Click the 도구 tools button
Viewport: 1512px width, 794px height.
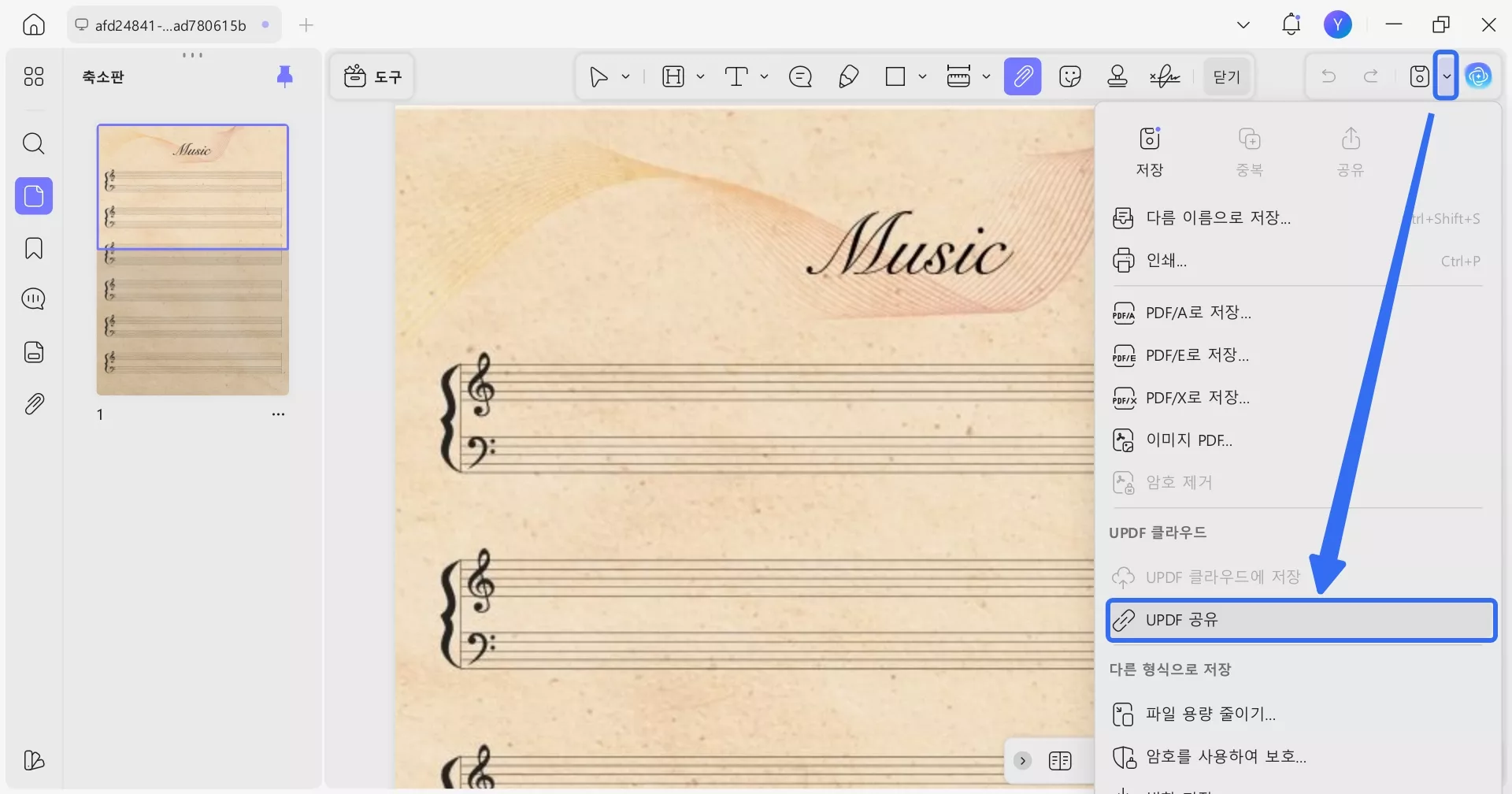(372, 76)
